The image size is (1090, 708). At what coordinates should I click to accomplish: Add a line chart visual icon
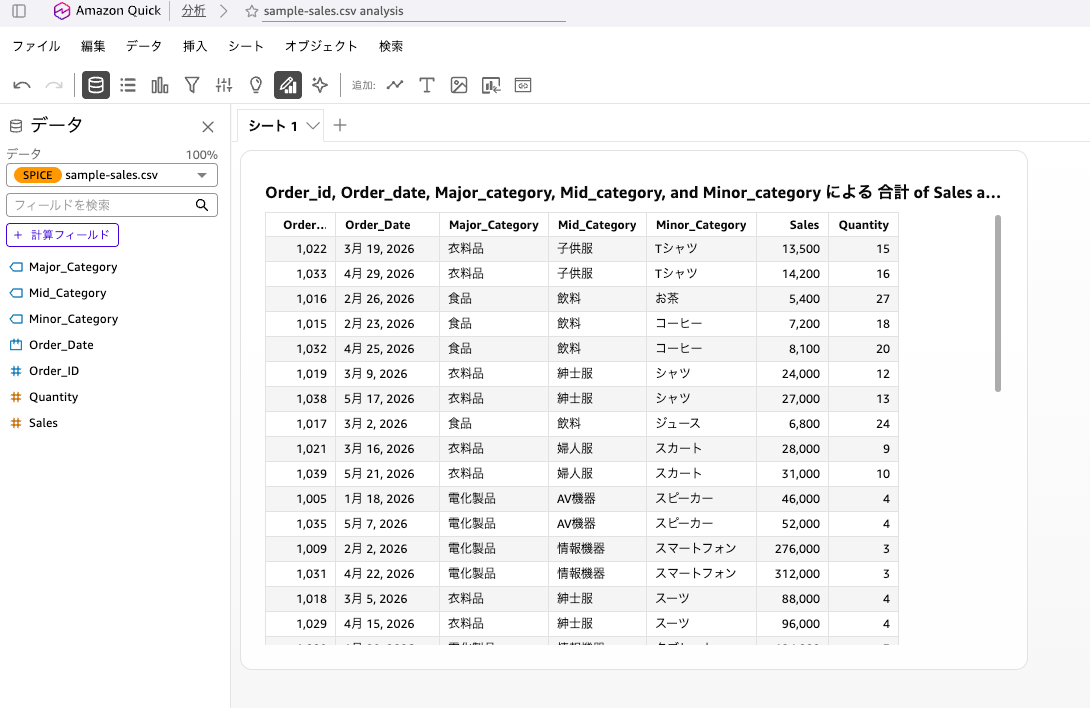tap(395, 85)
